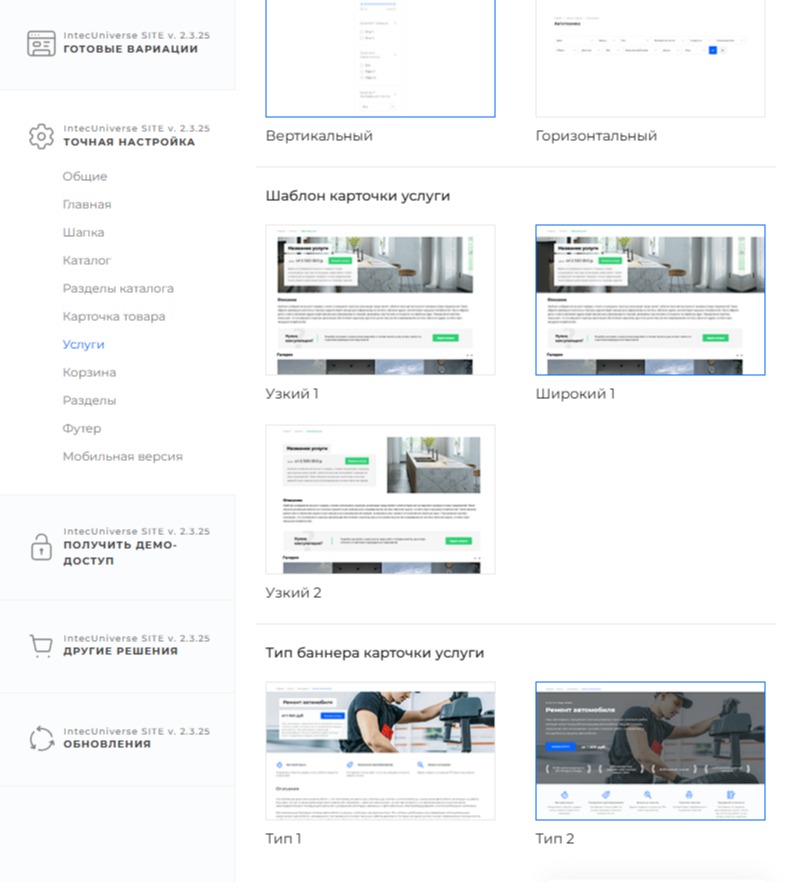Open Карточка товара settings
The width and height of the screenshot is (789, 882).
point(114,317)
